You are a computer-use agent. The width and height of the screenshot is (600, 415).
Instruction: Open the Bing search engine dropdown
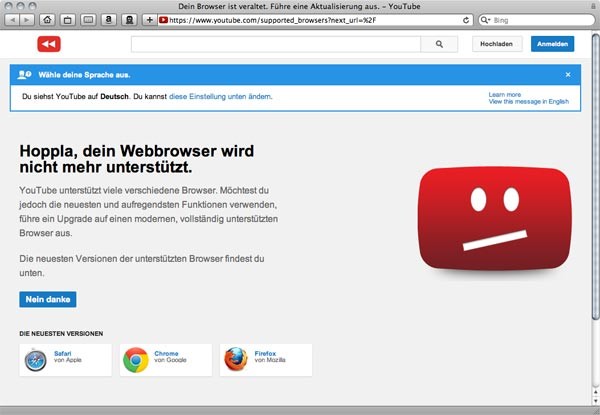tap(488, 19)
